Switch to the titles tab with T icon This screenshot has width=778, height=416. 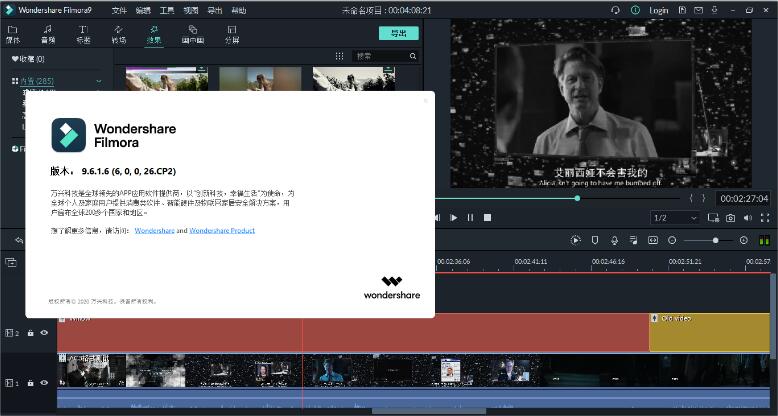point(83,34)
